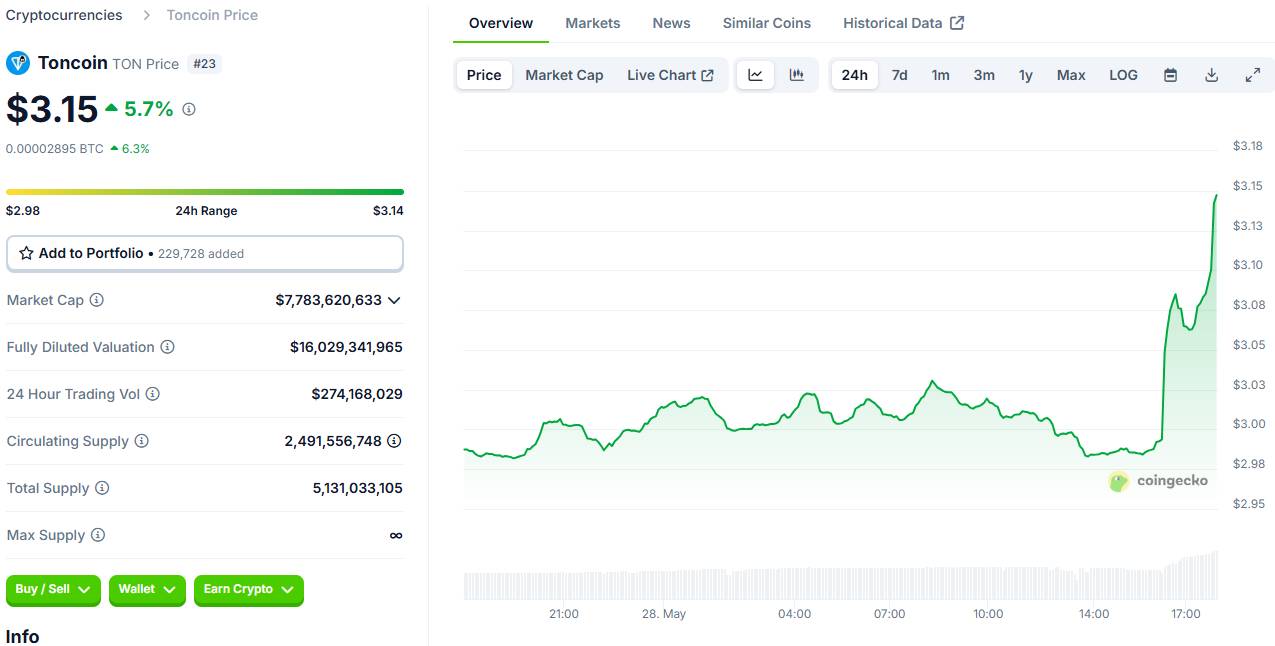Click info icon beside Fully Diluted Valuation
Viewport: 1275px width, 646px height.
tap(168, 347)
